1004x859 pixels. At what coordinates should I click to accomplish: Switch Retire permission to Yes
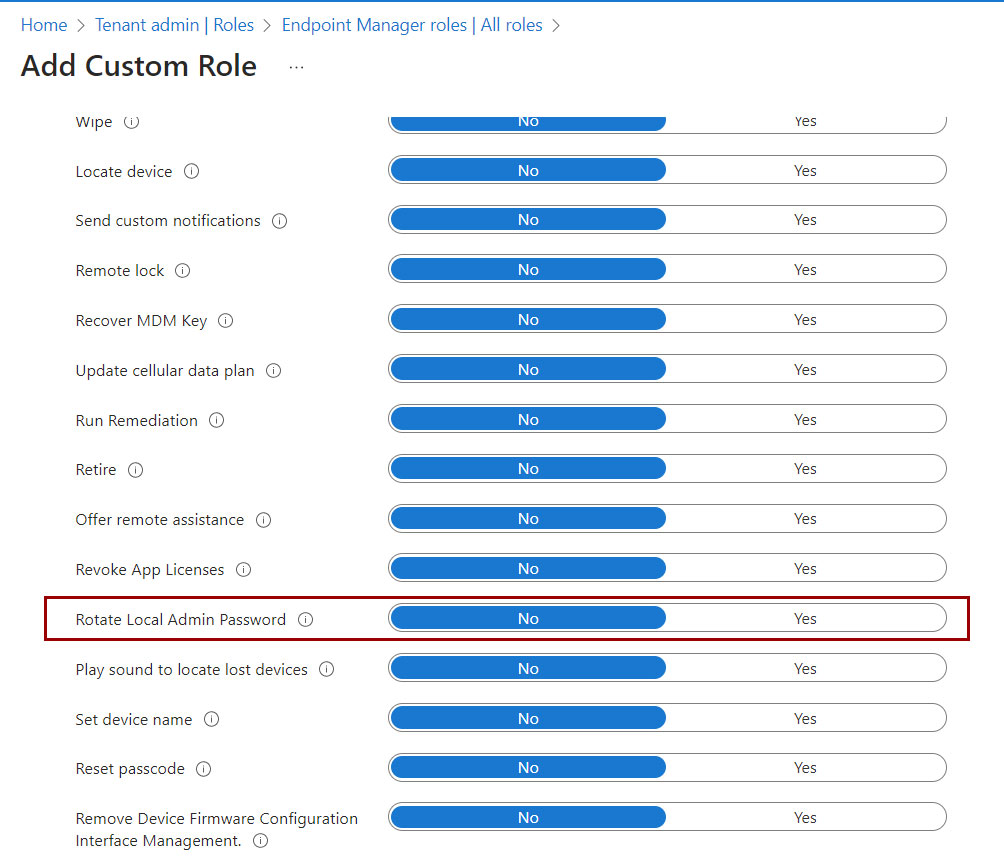click(x=805, y=469)
